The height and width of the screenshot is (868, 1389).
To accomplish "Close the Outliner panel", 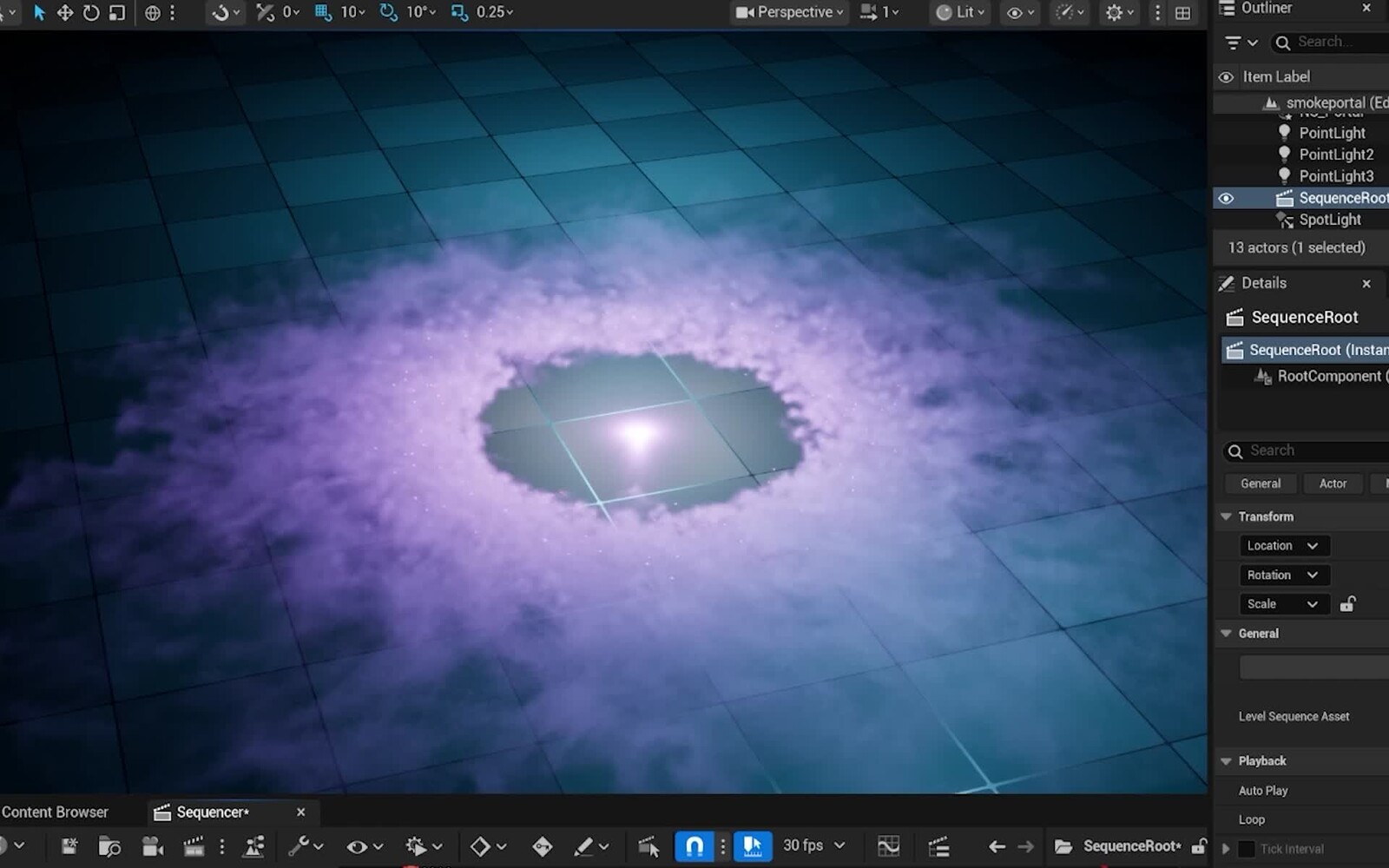I will 1366,8.
